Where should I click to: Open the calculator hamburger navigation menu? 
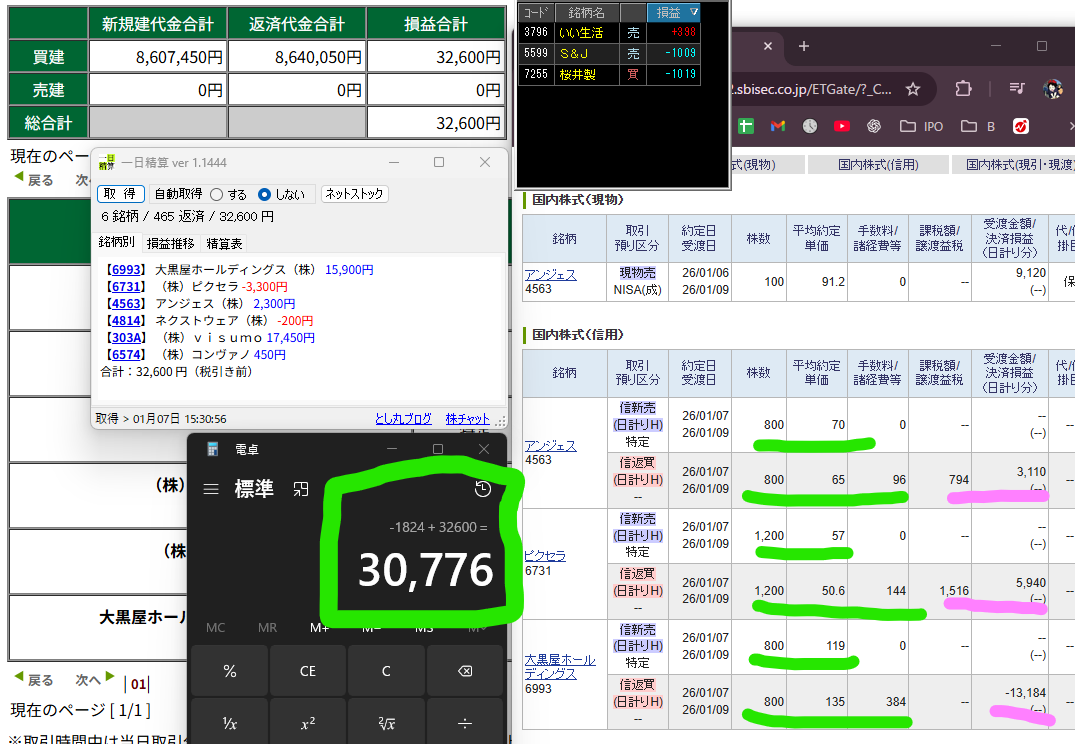[211, 489]
